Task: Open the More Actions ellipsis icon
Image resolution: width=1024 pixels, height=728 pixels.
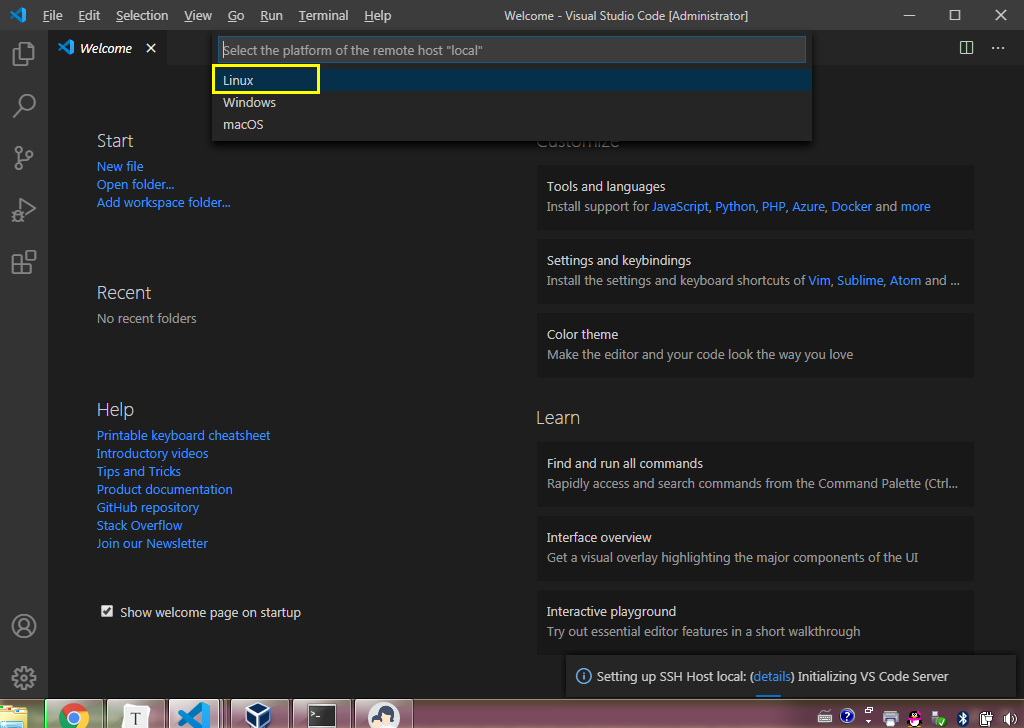Action: click(997, 47)
